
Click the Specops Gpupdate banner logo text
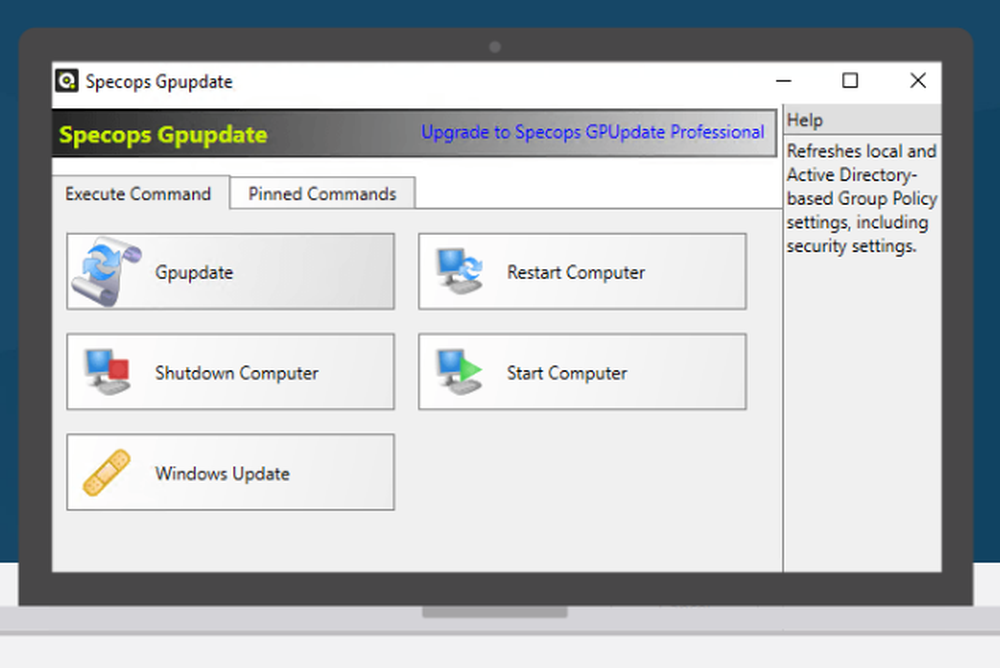point(163,134)
